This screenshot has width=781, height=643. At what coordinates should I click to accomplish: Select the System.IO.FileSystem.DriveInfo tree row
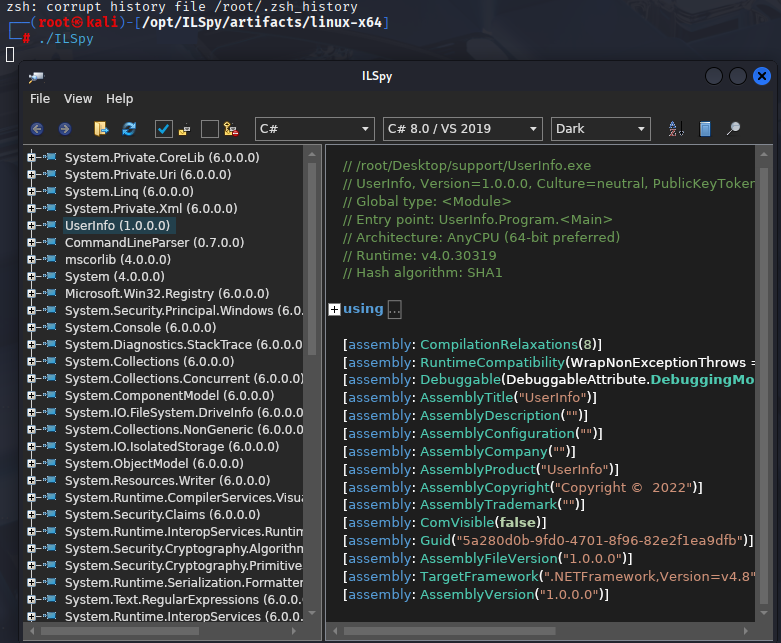[184, 412]
